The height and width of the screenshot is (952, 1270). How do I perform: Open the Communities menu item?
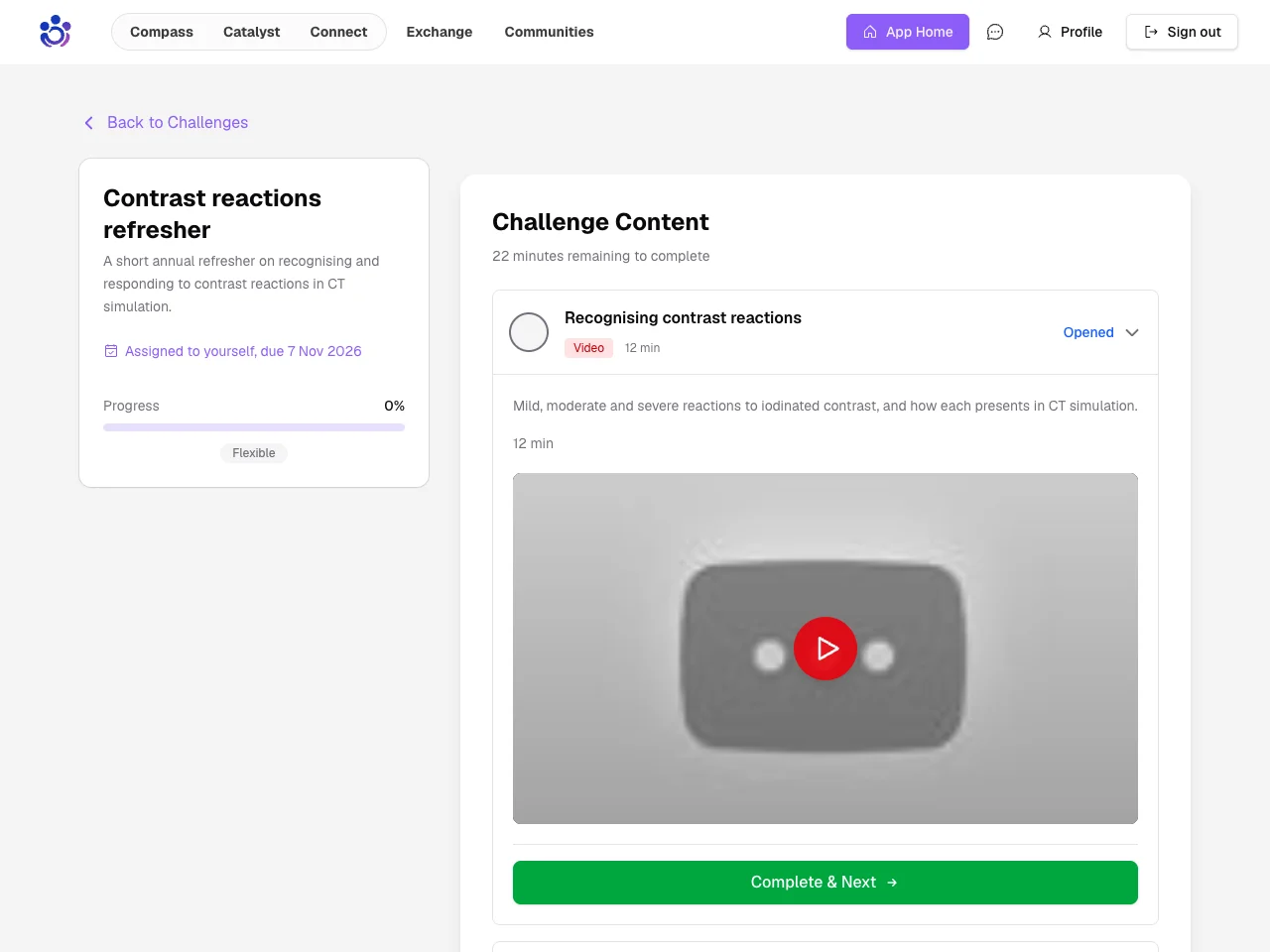pyautogui.click(x=549, y=32)
